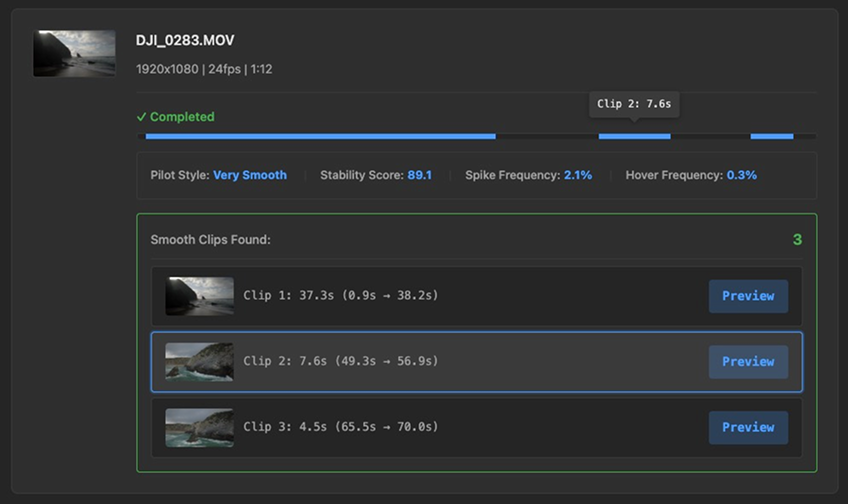Open the Clip 2 thumbnail image
Viewport: 848px width, 504px height.
click(199, 362)
